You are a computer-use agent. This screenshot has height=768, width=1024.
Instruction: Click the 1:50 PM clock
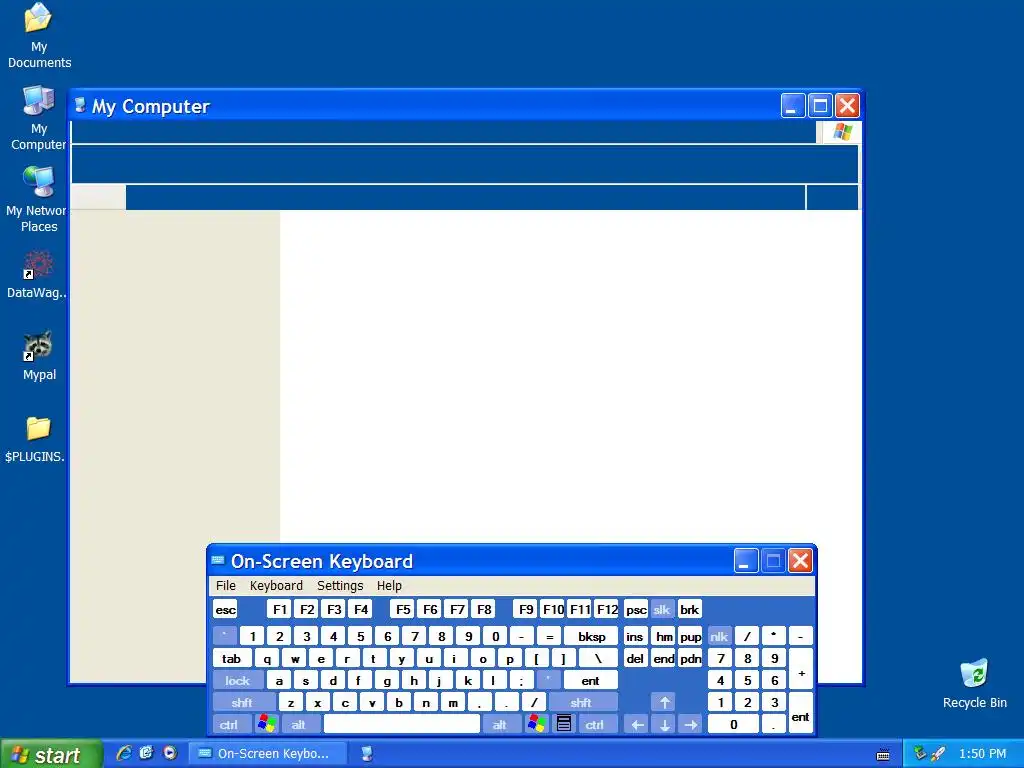(982, 754)
